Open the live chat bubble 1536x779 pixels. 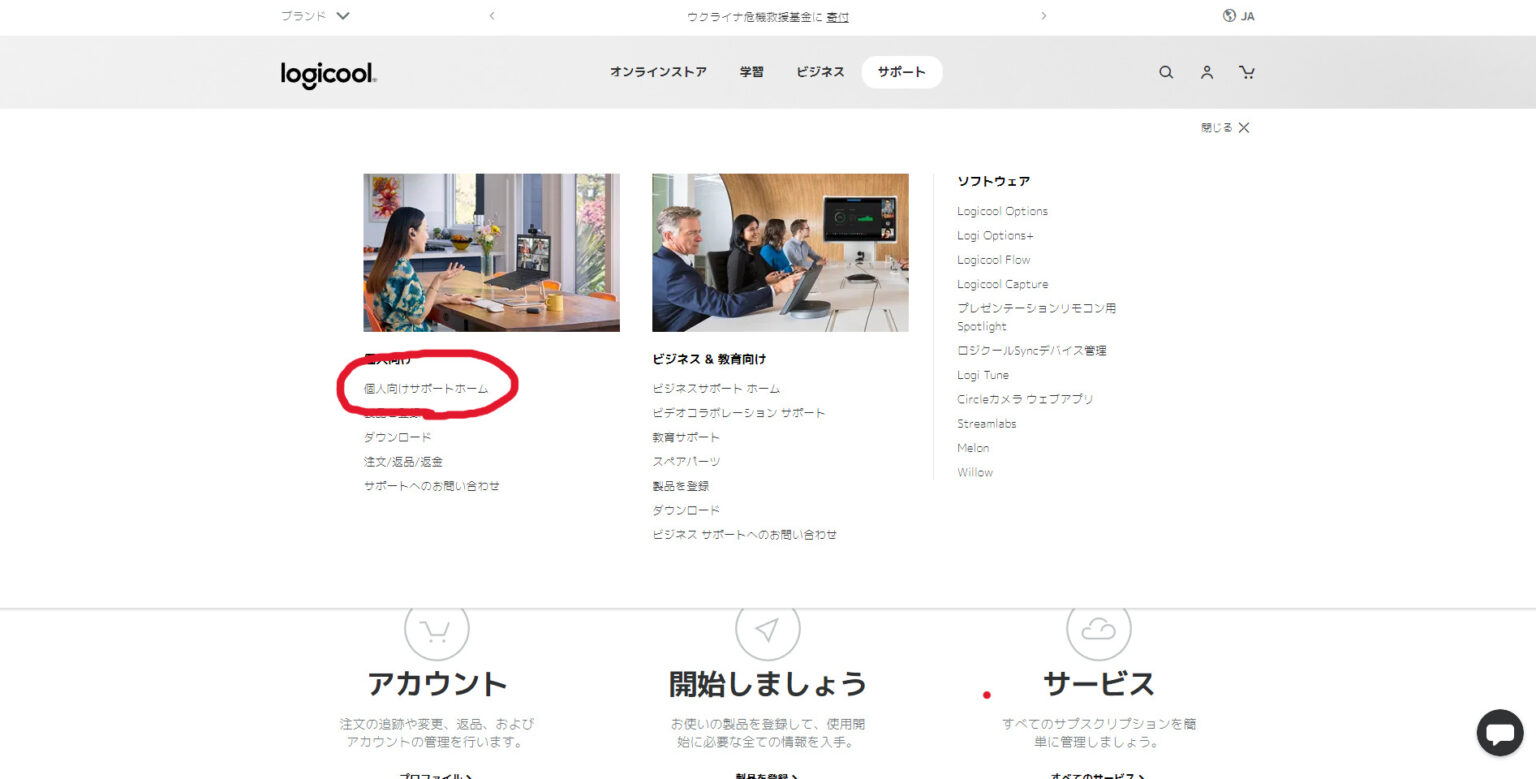pyautogui.click(x=1499, y=732)
